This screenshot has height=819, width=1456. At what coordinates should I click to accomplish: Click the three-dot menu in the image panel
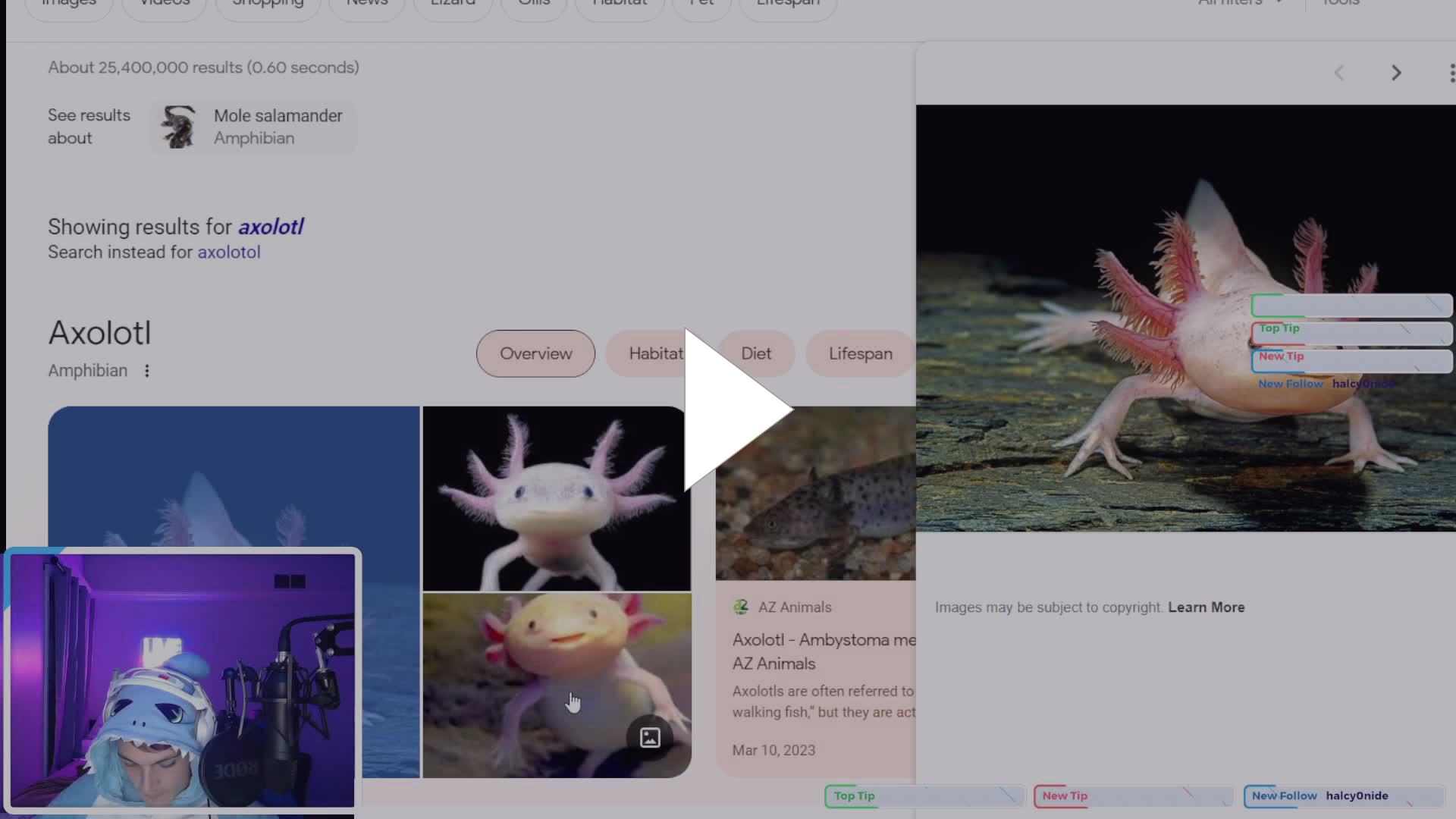coord(1451,73)
